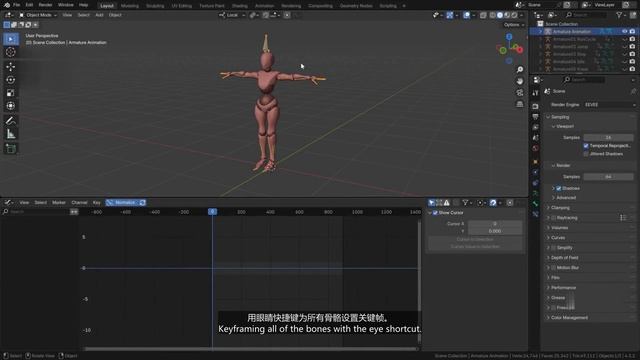
Task: Open the Render properties tab
Action: 536,106
